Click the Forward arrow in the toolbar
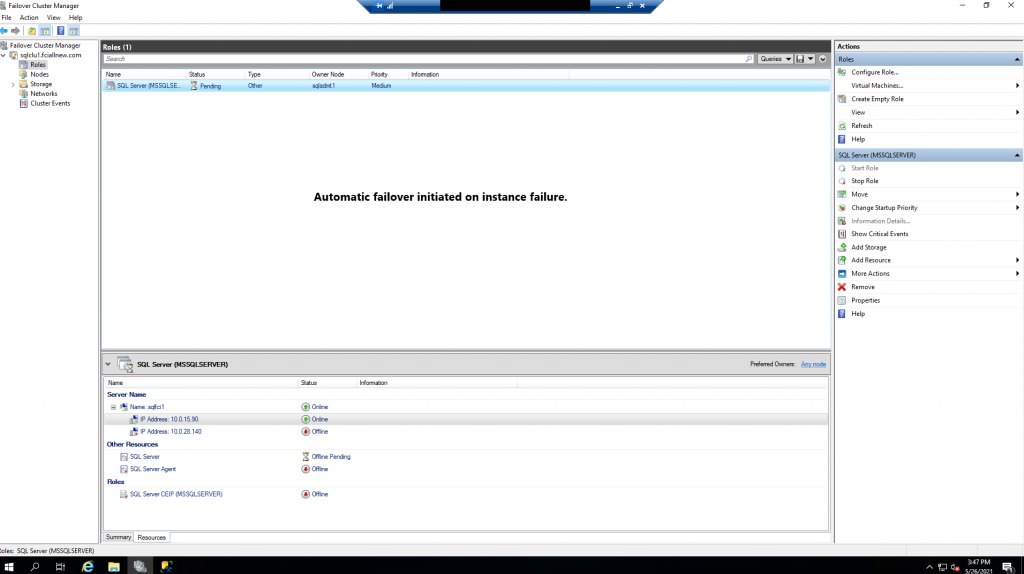 pyautogui.click(x=16, y=31)
